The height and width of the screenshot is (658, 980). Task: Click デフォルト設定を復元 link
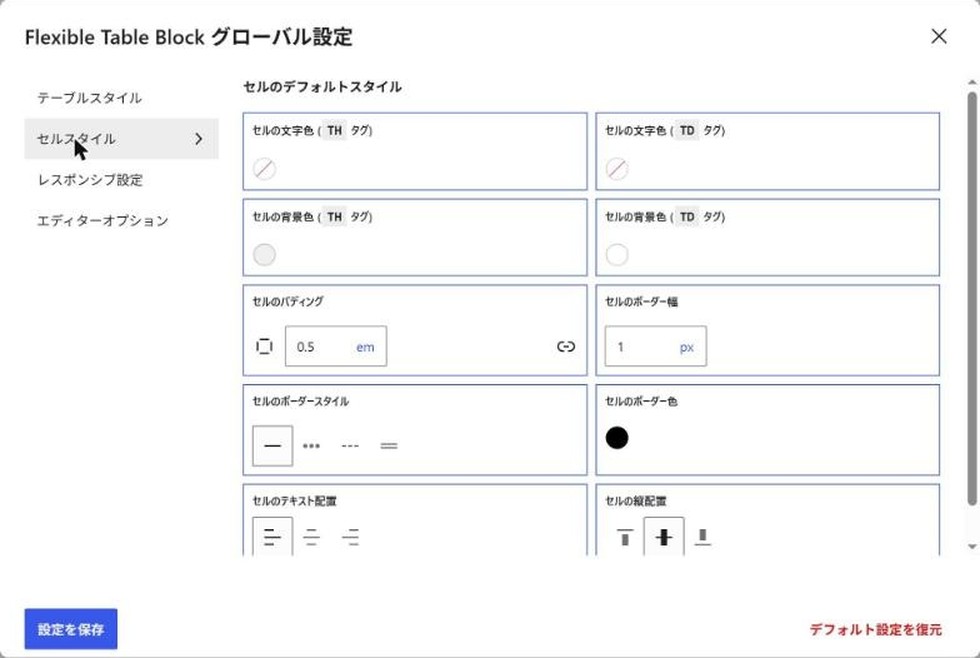click(x=876, y=629)
